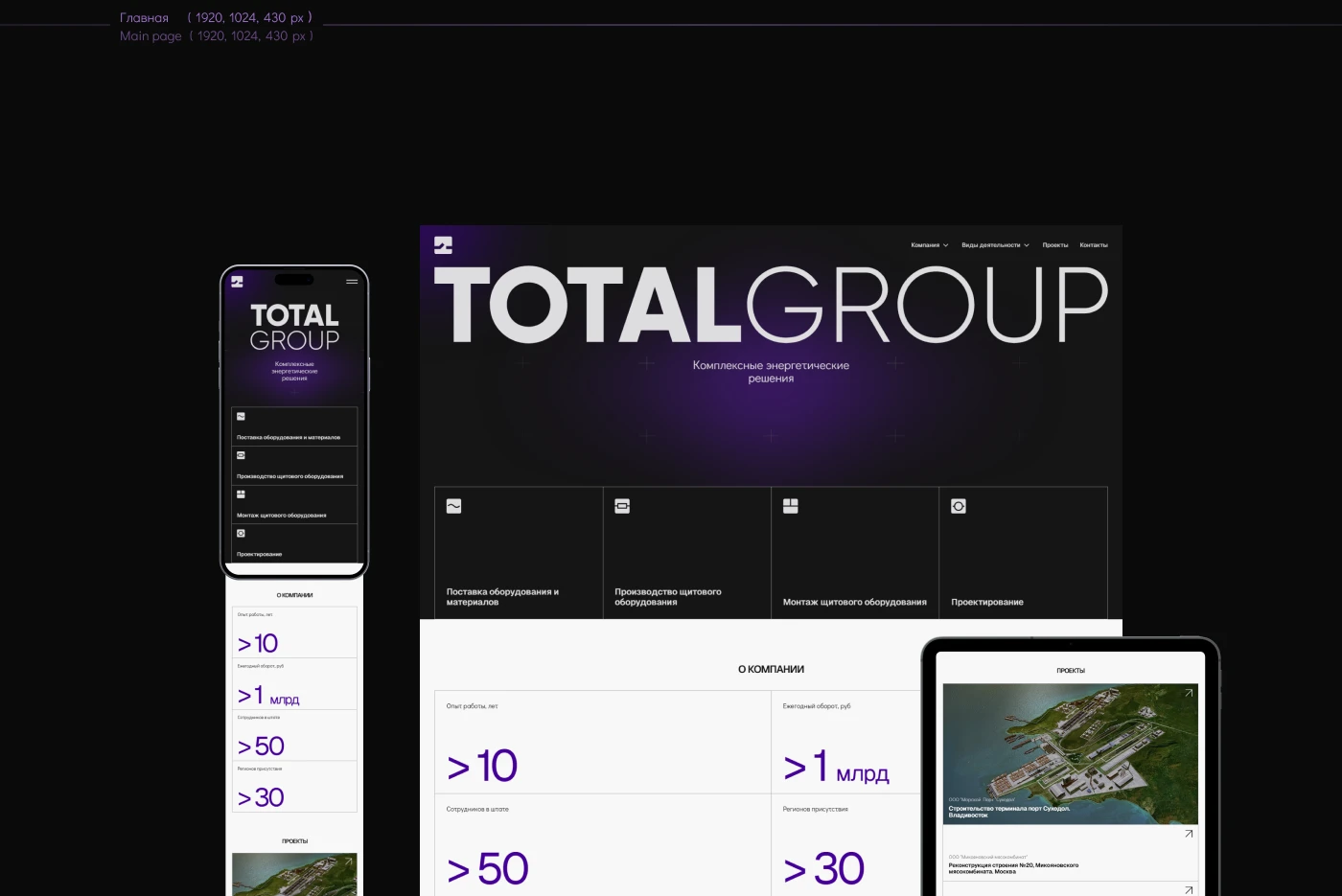
Task: Open the tablet port terminal aerial project image
Action: (x=1071, y=754)
